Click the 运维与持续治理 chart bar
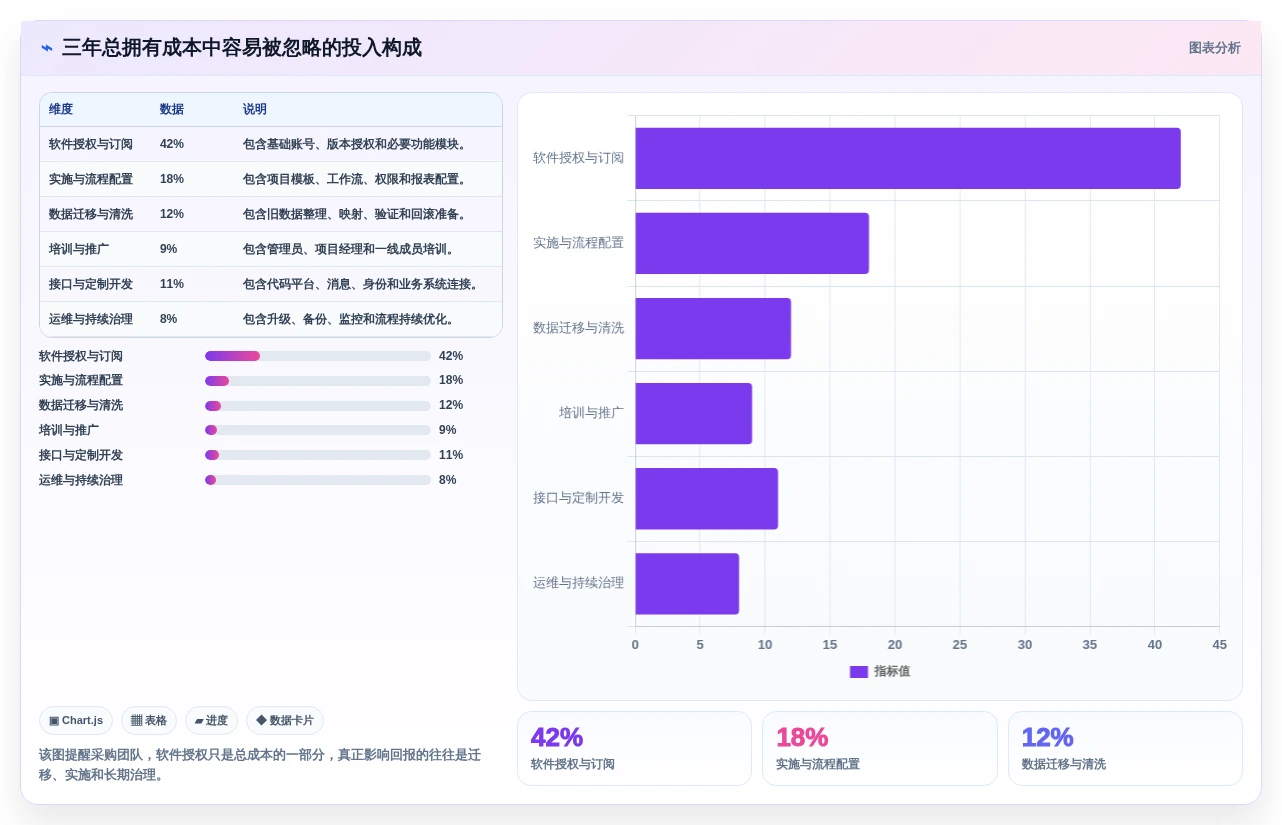Viewport: 1282px width, 825px height. click(x=687, y=584)
